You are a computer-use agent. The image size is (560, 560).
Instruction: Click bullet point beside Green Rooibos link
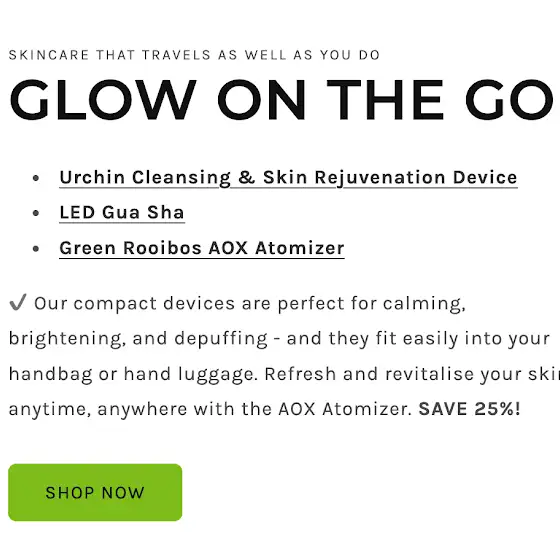click(x=36, y=249)
